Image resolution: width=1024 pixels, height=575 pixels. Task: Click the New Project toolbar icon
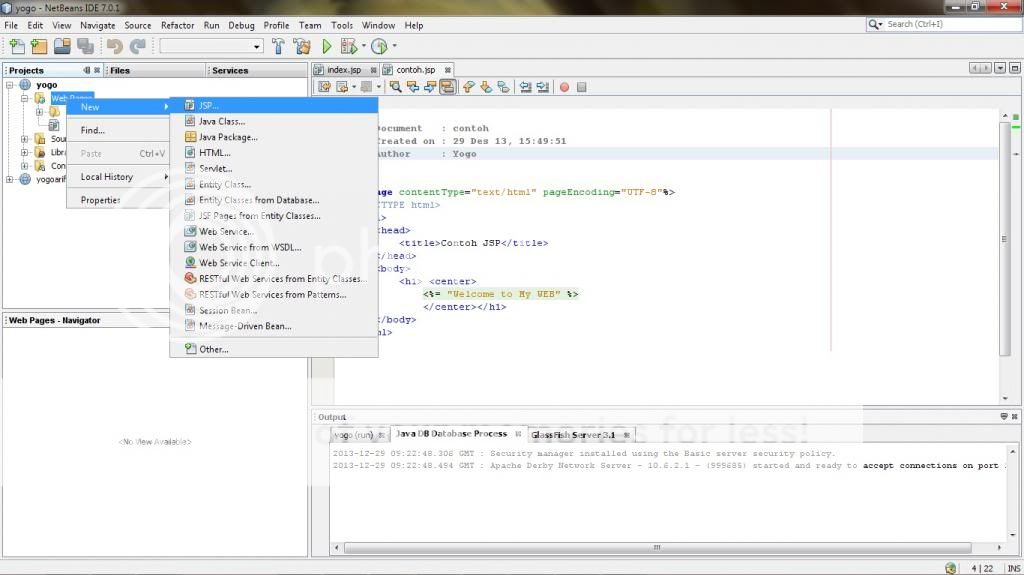(39, 46)
